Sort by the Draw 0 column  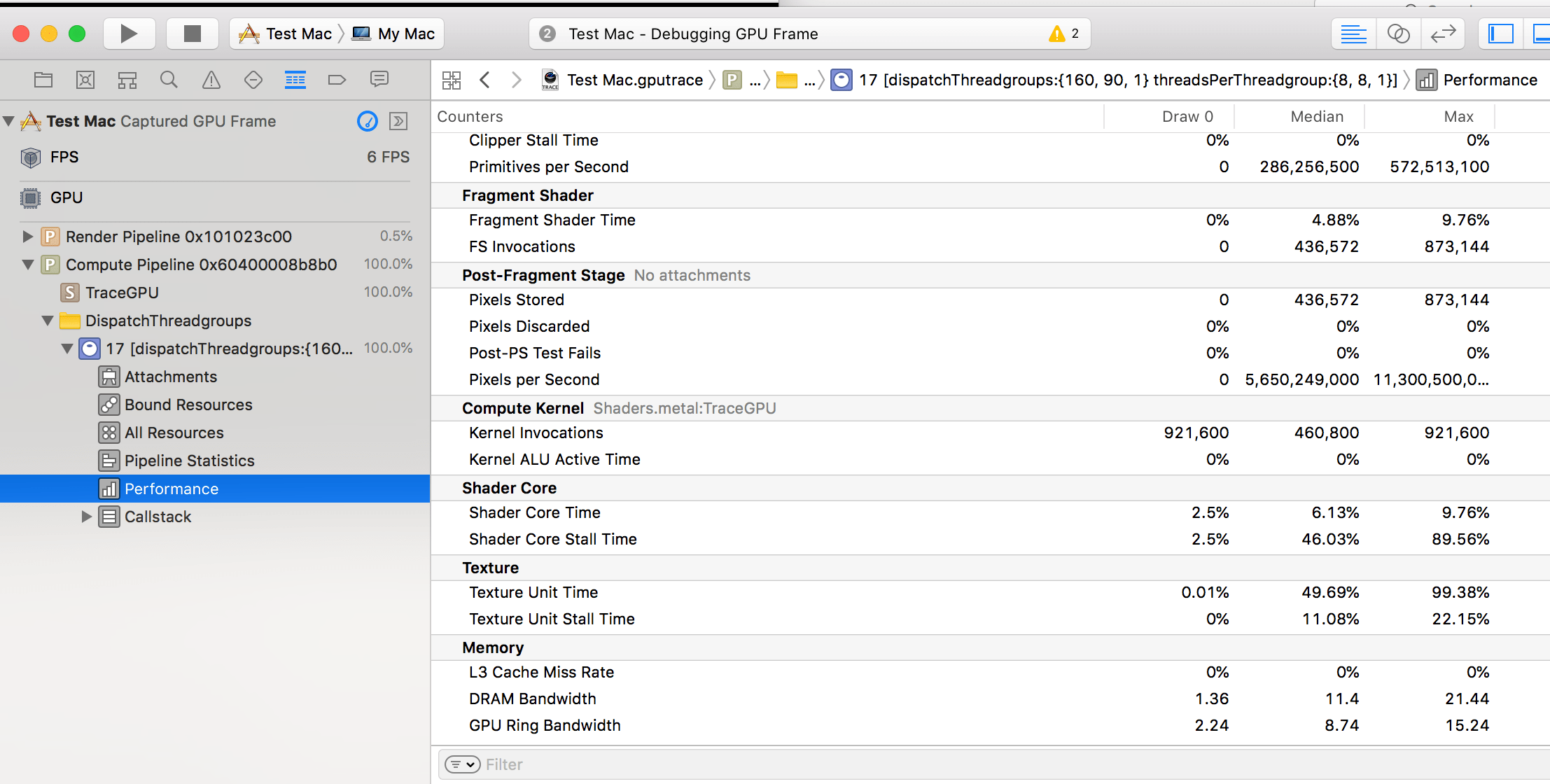coord(1169,116)
